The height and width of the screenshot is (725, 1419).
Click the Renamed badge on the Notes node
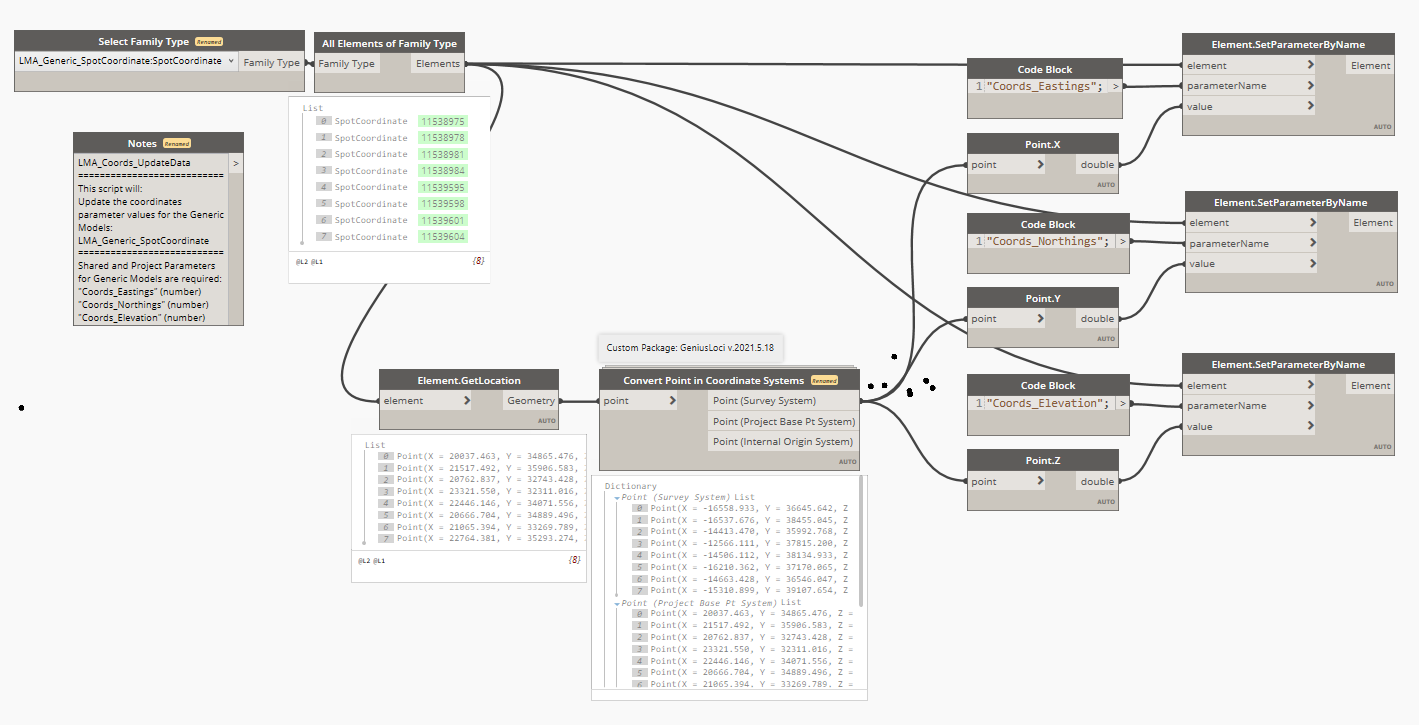coord(177,144)
